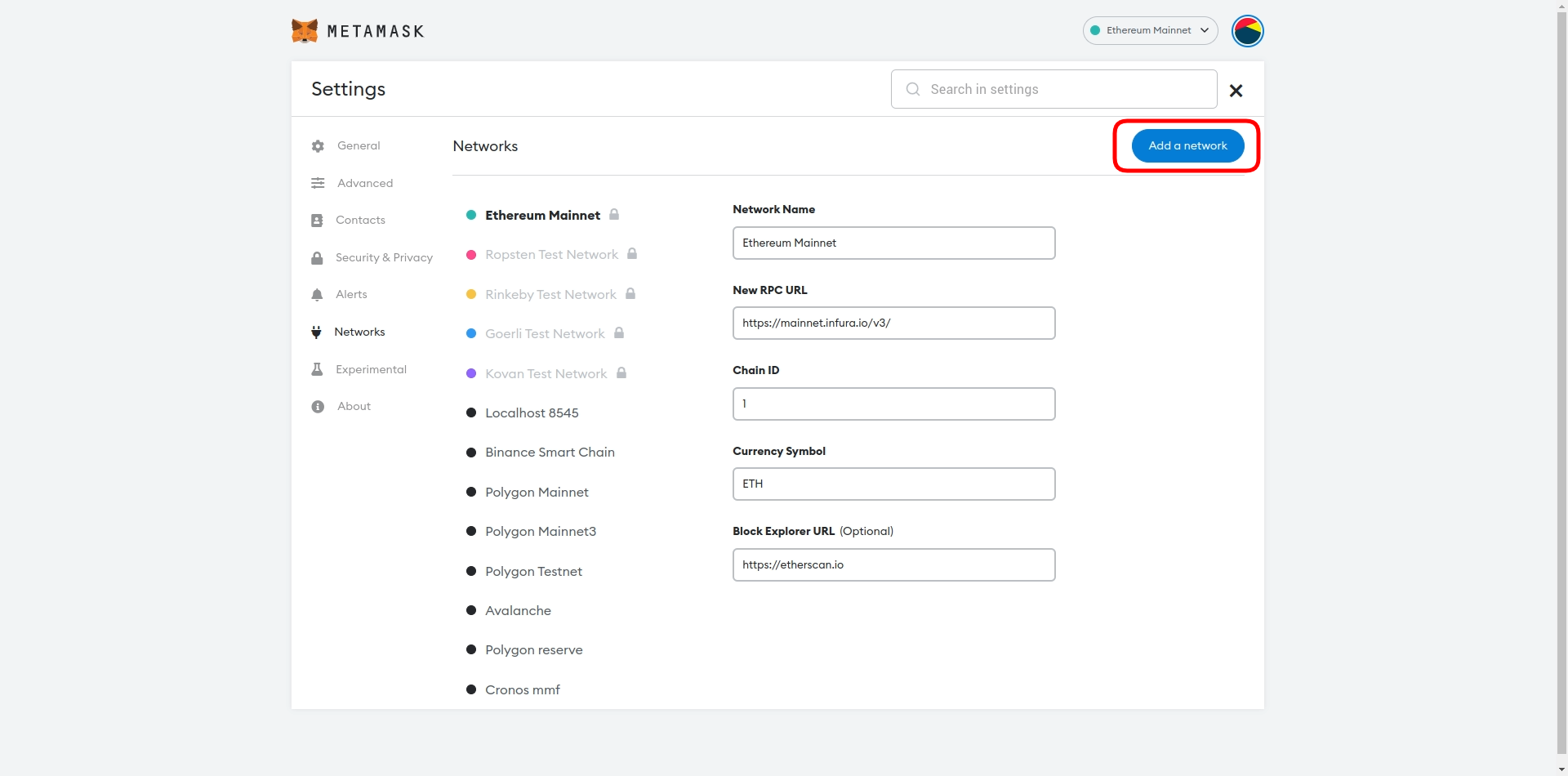
Task: Click the Network Name input field
Action: 893,243
